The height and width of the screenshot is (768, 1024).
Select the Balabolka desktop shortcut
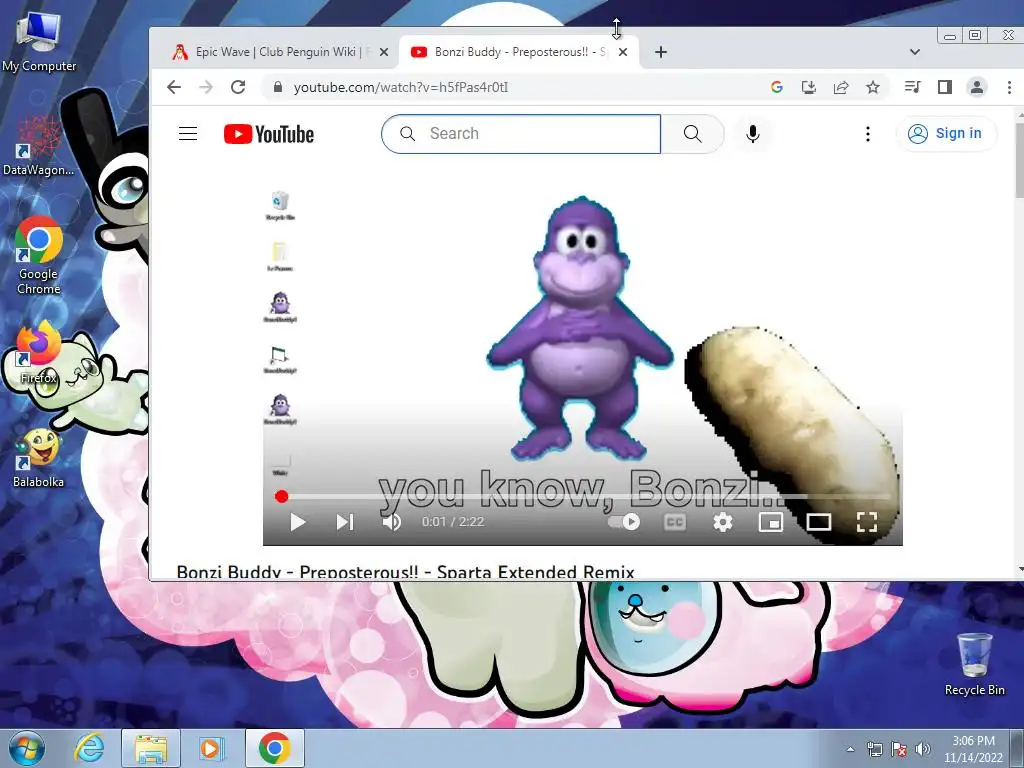(x=39, y=458)
